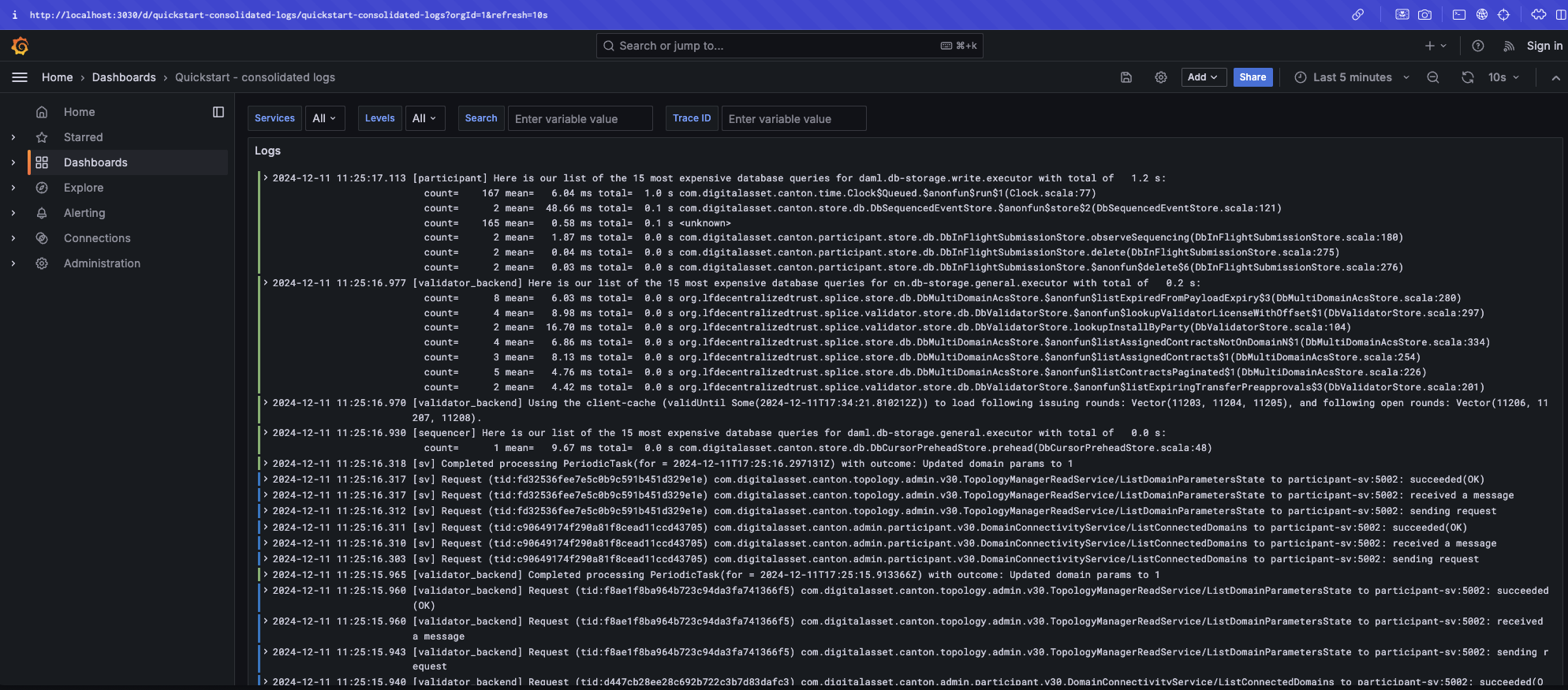Click the Grafana logo icon
This screenshot has width=1568, height=690.
(x=21, y=47)
